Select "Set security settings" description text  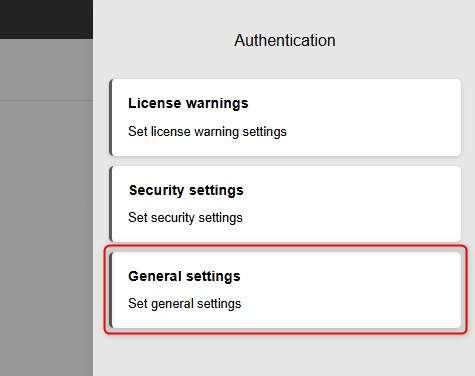click(185, 218)
